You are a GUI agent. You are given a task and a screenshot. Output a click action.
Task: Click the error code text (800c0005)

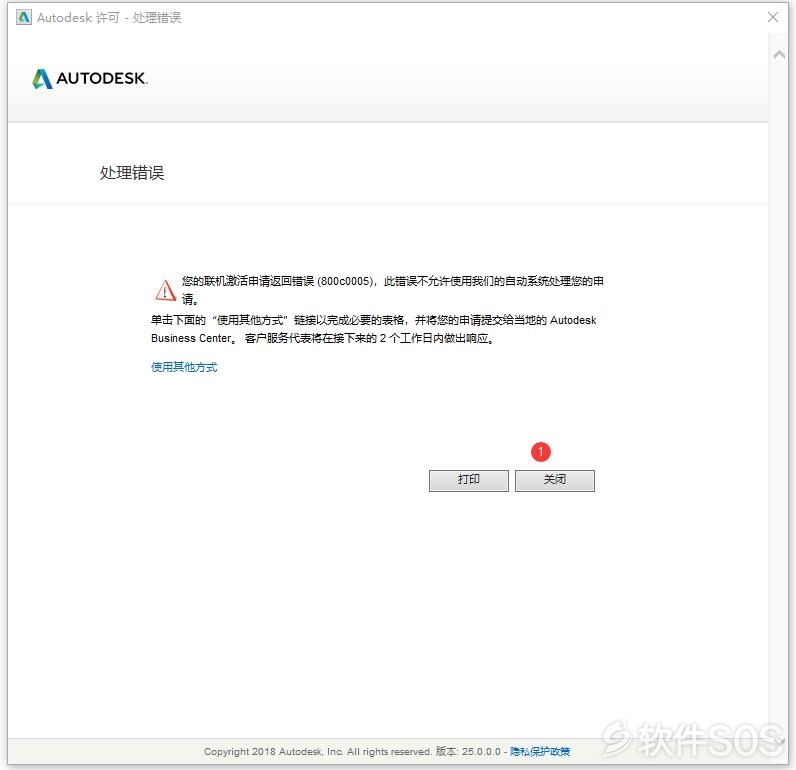click(345, 281)
